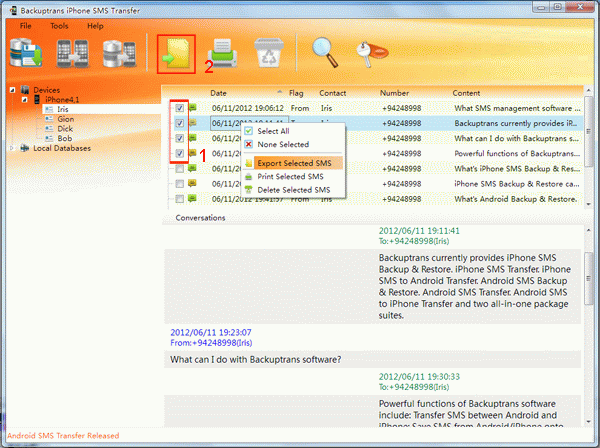
Task: Open the Help menu
Action: [95, 26]
